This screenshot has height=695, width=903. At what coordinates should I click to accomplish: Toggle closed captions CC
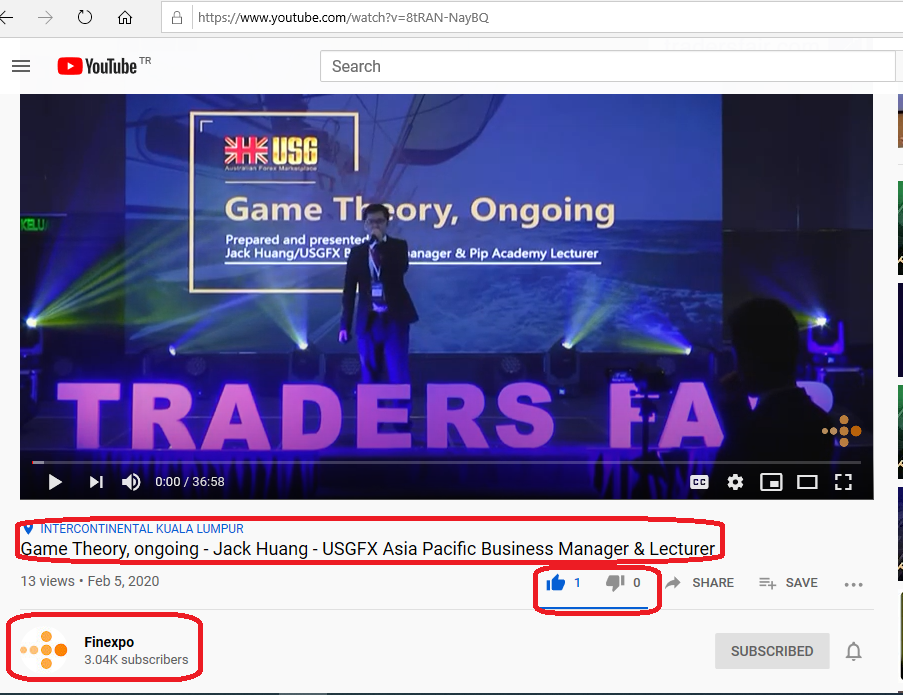click(x=699, y=482)
